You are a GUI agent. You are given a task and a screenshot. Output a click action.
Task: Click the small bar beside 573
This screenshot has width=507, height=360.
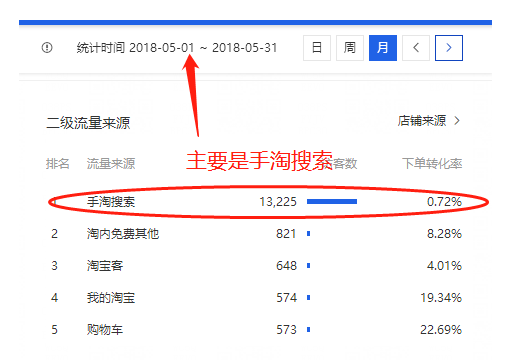tap(309, 330)
